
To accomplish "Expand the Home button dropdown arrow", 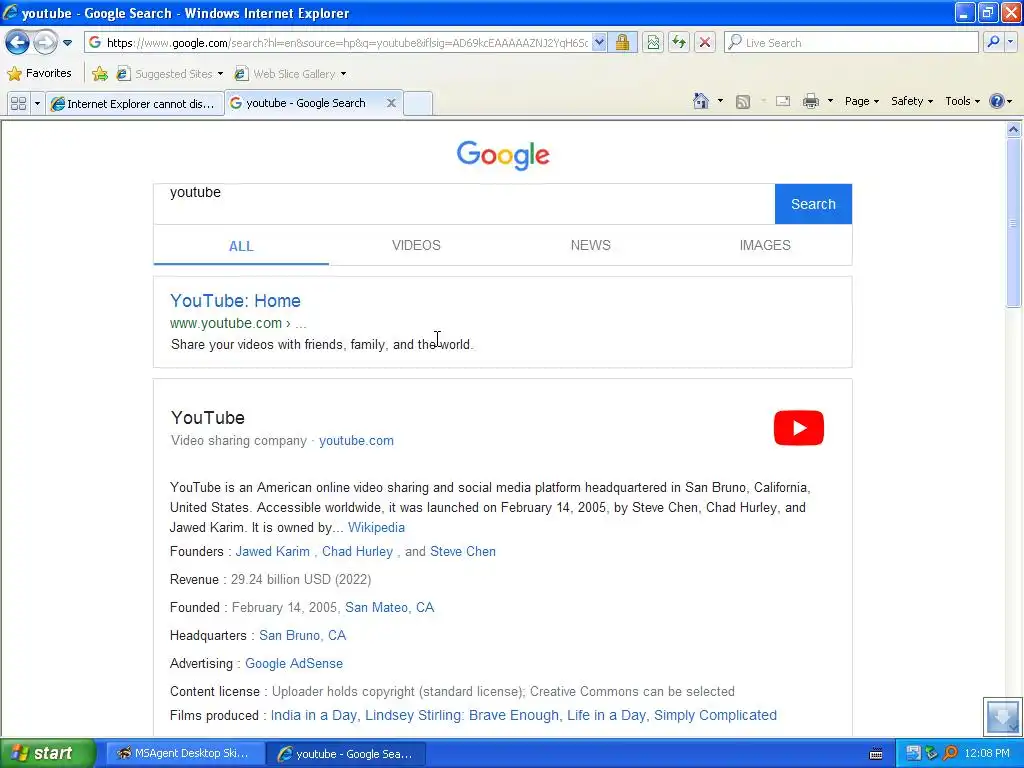I will pos(720,101).
